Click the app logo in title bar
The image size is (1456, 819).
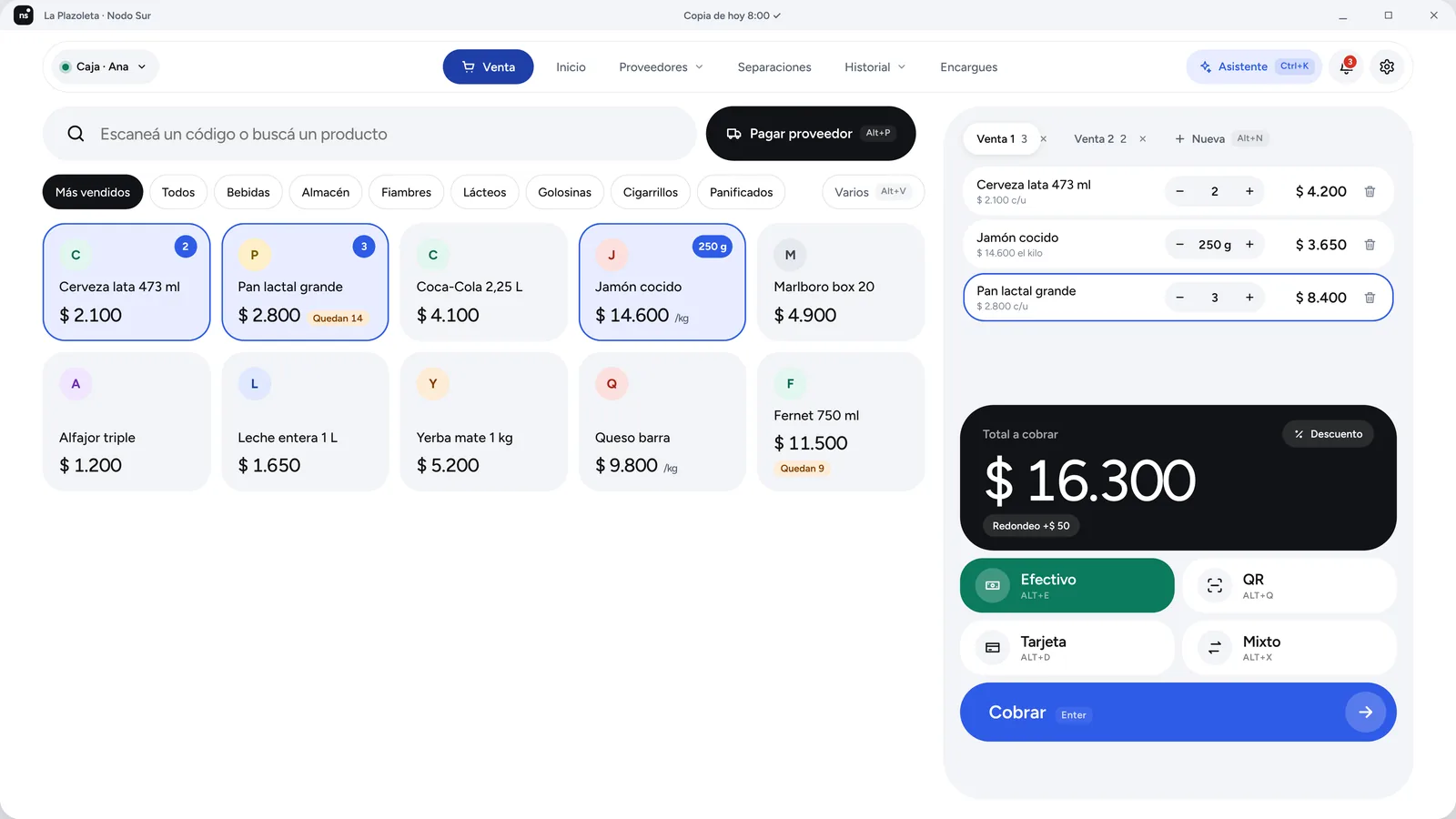coord(24,15)
